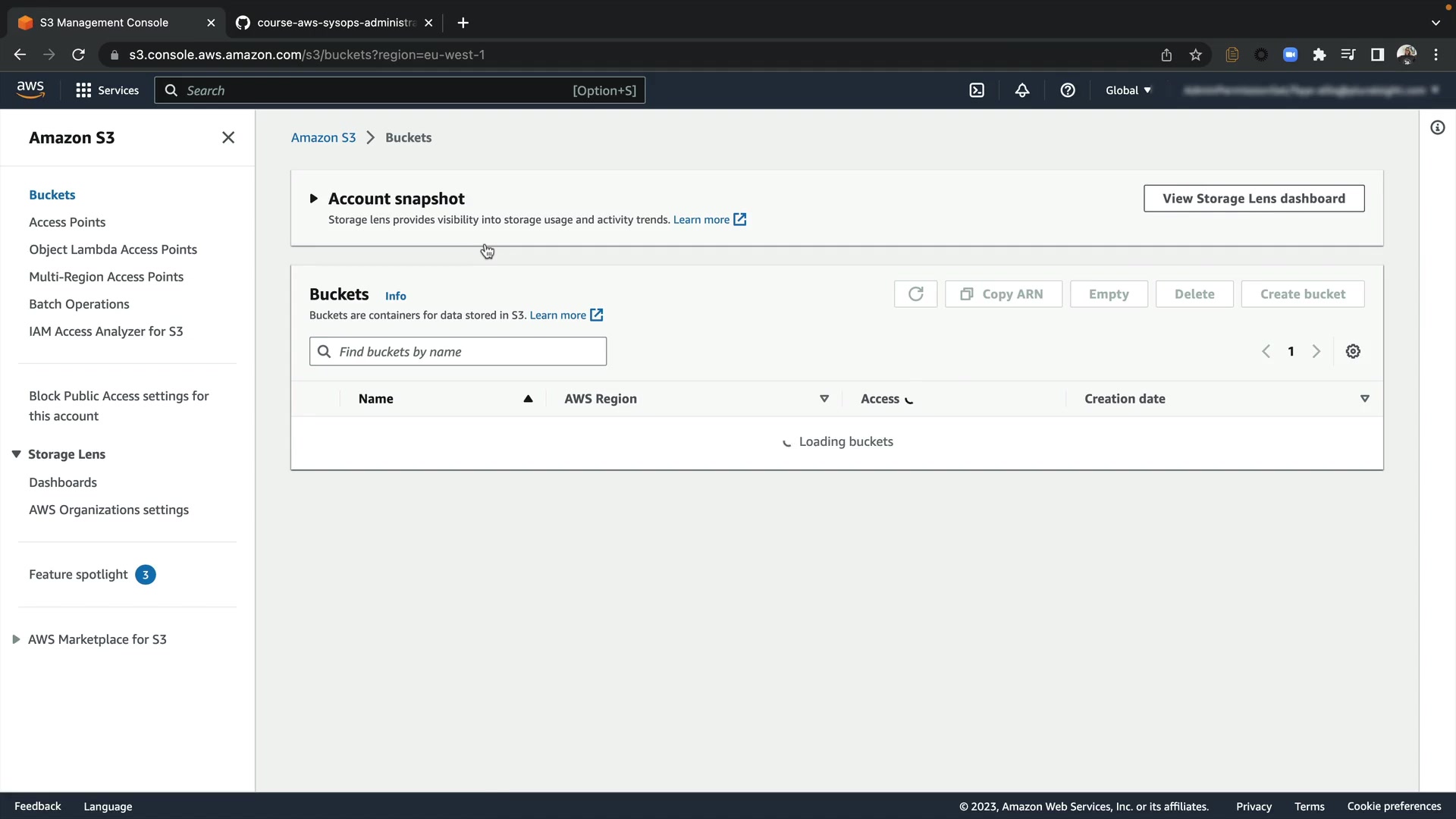The width and height of the screenshot is (1456, 819).
Task: Collapse the Storage Lens section
Action: (x=16, y=454)
